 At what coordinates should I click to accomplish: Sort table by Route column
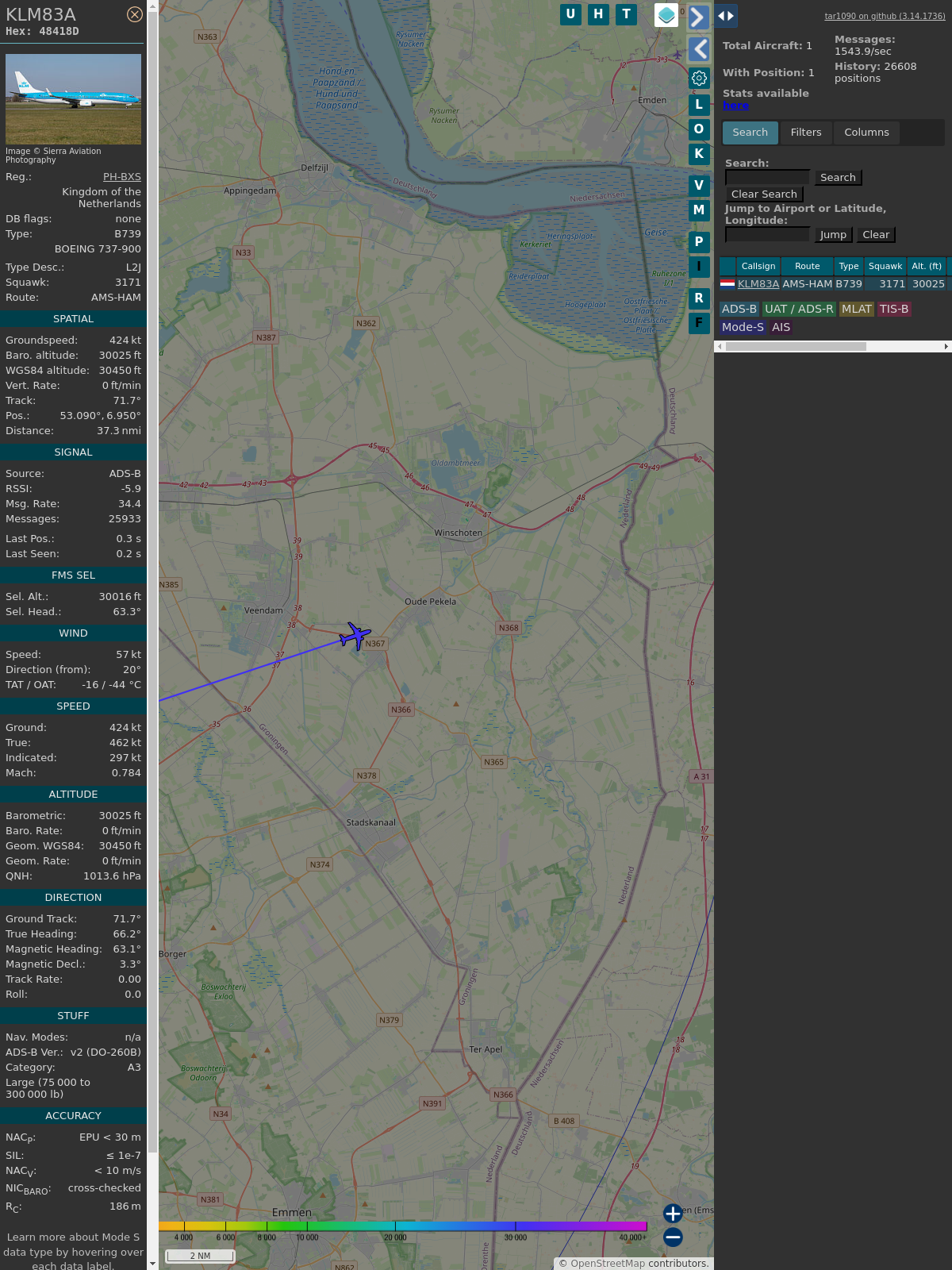[x=808, y=267]
